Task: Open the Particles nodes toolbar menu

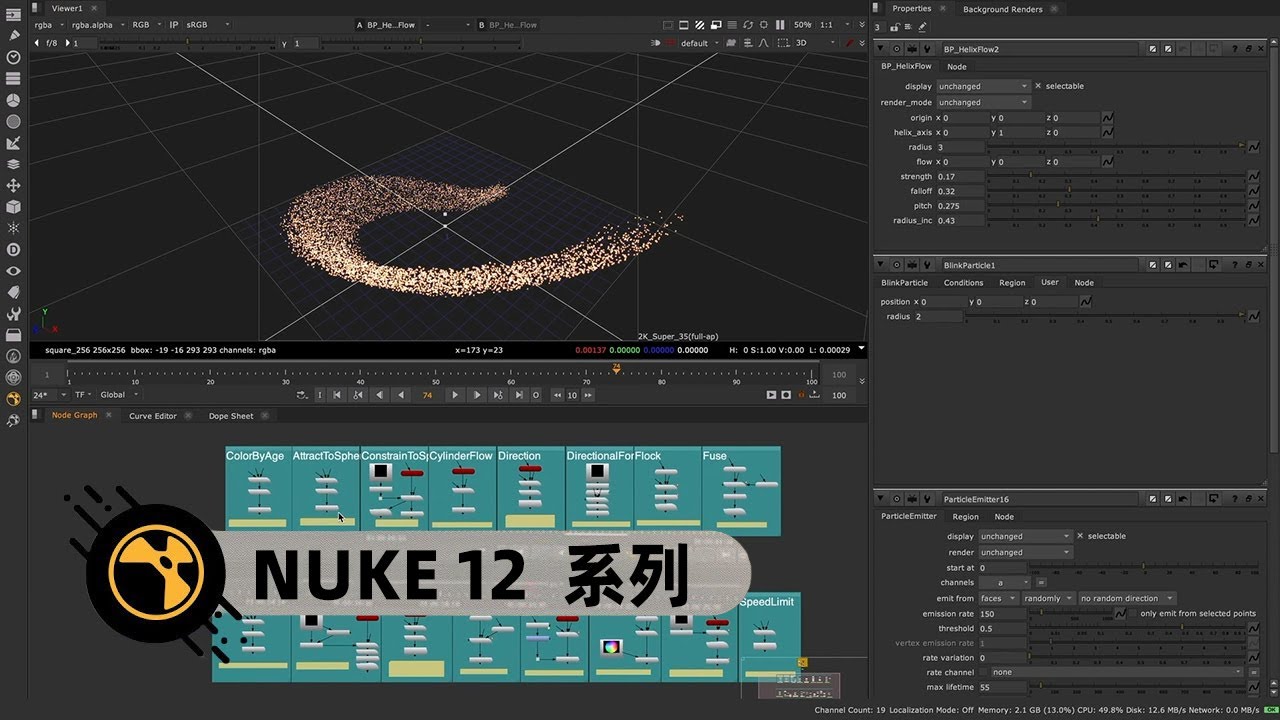Action: pos(14,228)
